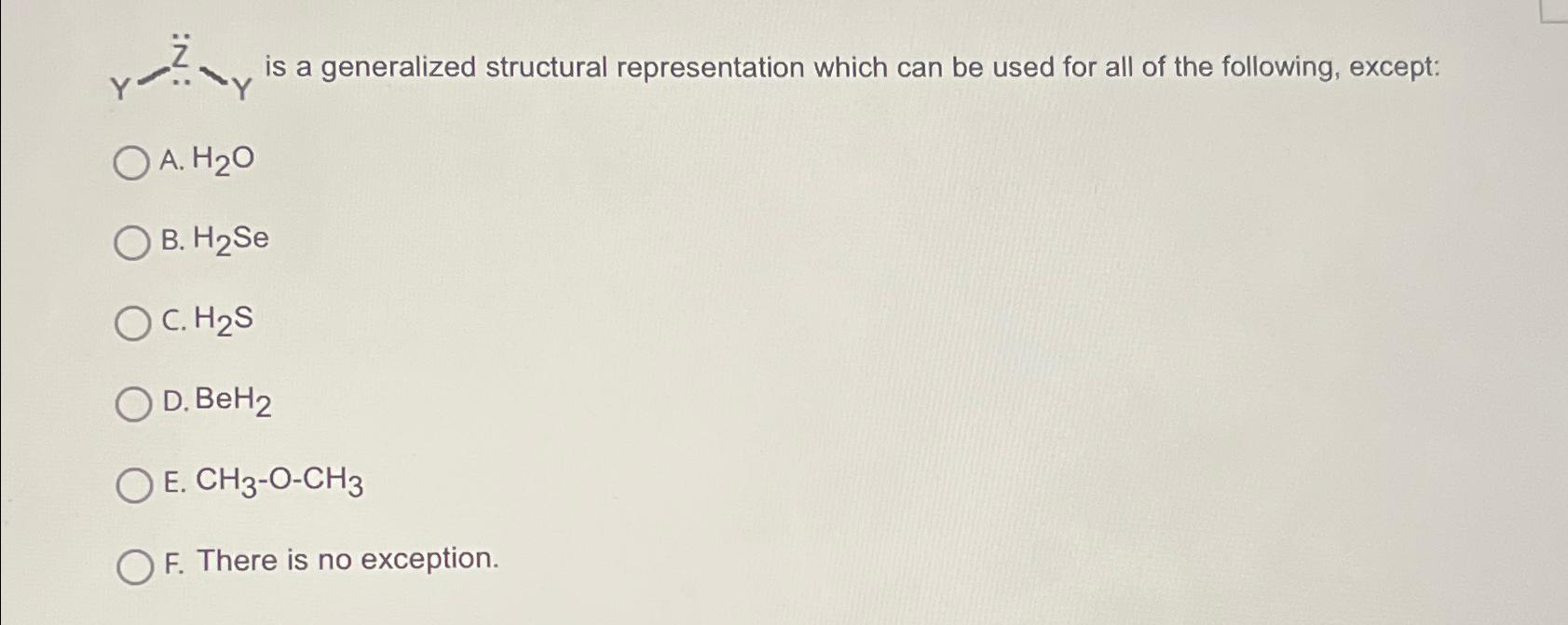Click the lone pair dots above Z
The height and width of the screenshot is (625, 1568).
point(180,37)
